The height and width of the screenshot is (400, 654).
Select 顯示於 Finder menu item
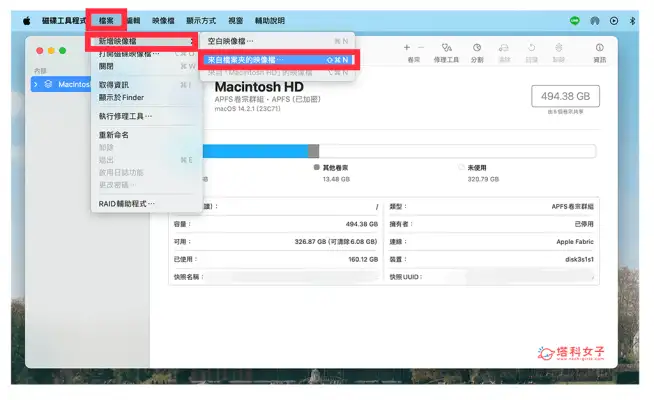tap(145, 98)
